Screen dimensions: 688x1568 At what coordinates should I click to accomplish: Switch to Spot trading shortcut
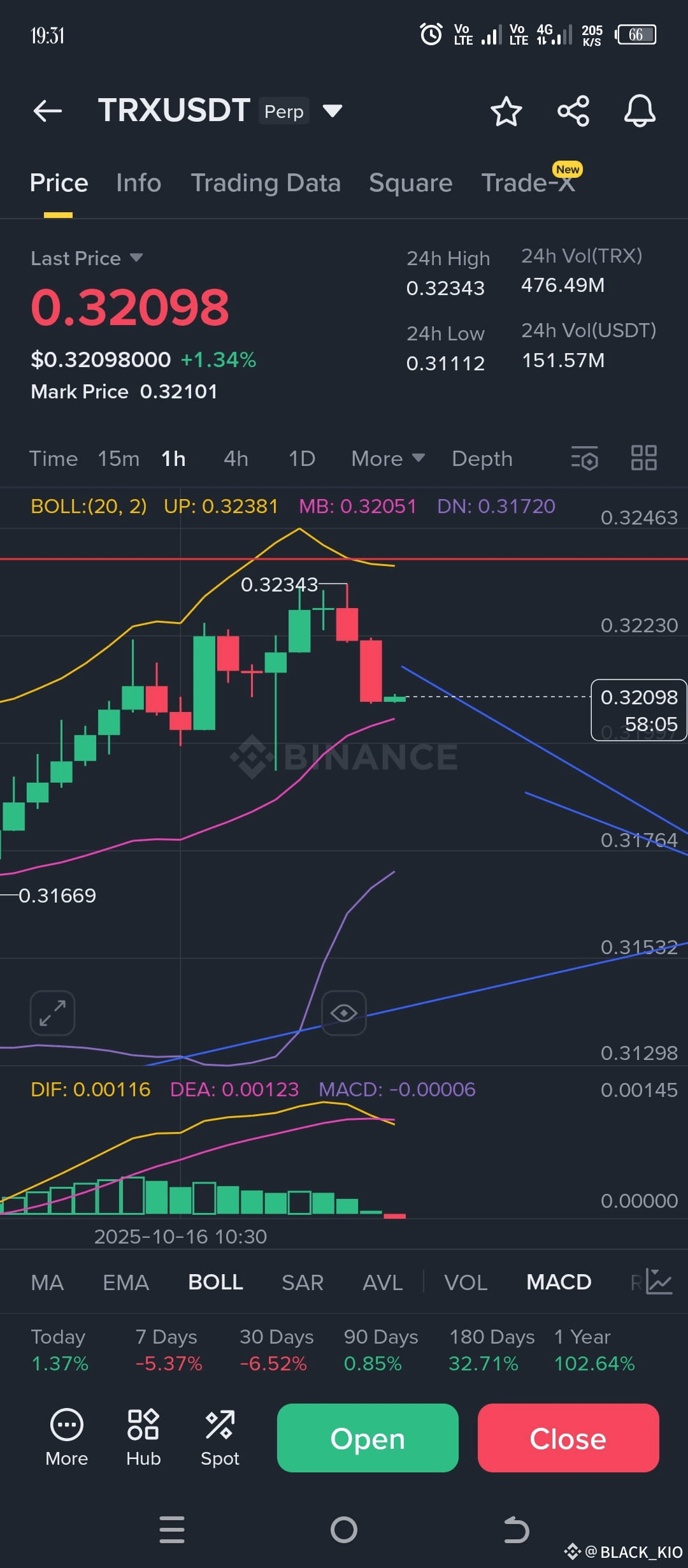point(220,1437)
